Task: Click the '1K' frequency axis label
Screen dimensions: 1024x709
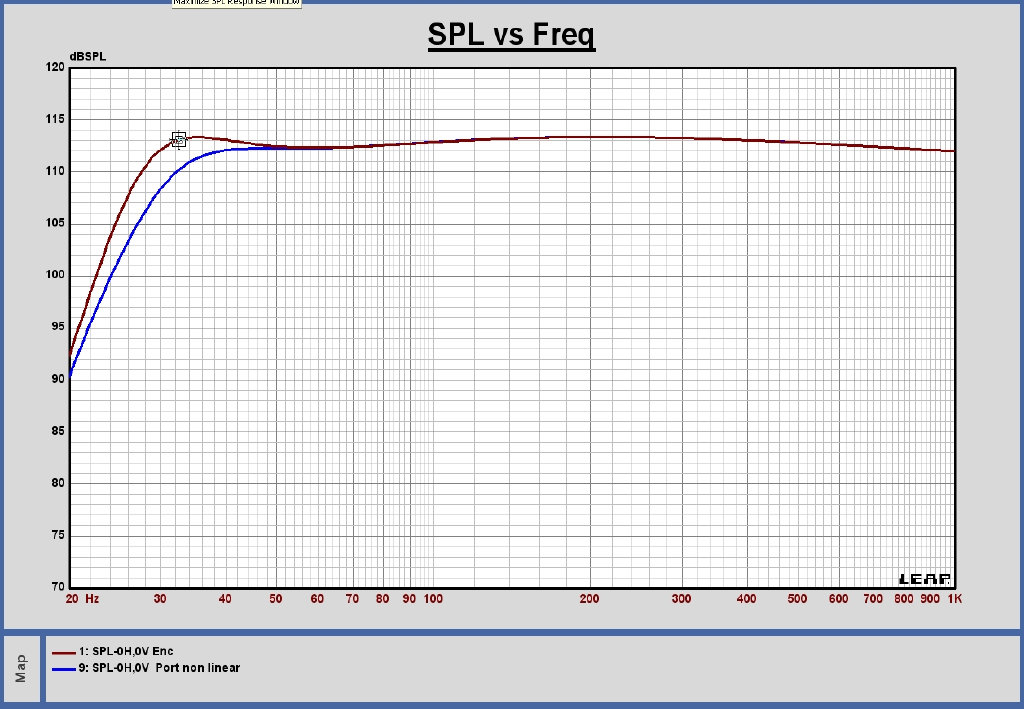Action: 954,599
